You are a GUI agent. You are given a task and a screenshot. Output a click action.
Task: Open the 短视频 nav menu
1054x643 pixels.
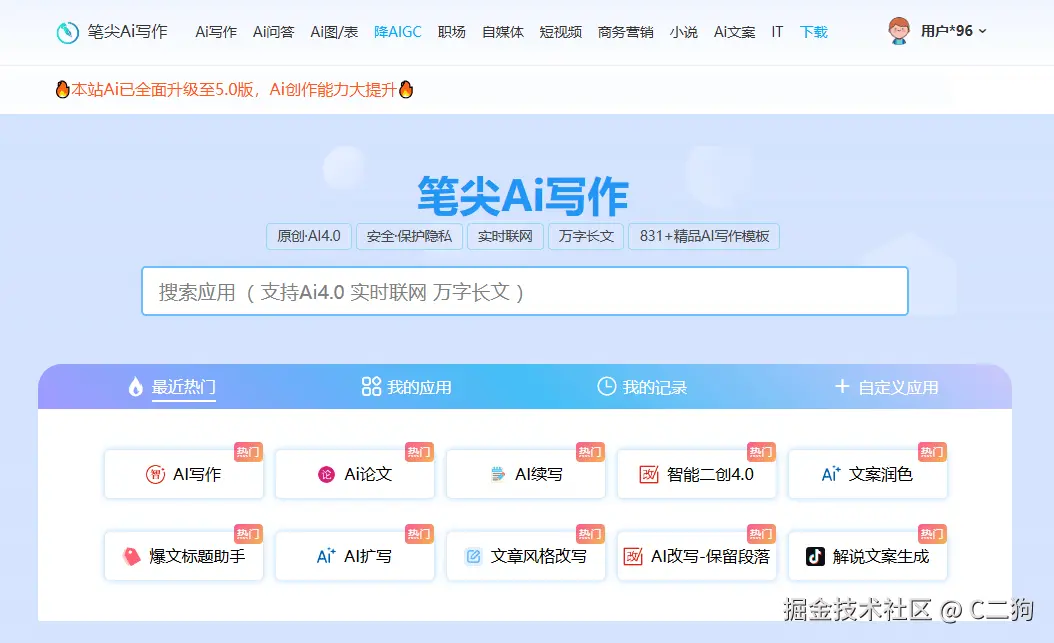point(561,32)
